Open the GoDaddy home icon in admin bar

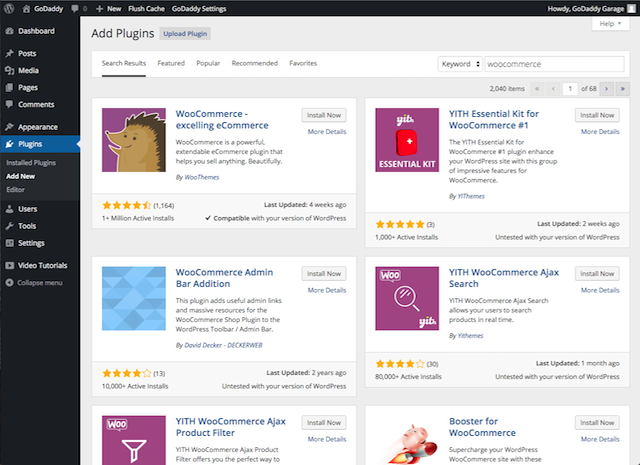tap(26, 9)
